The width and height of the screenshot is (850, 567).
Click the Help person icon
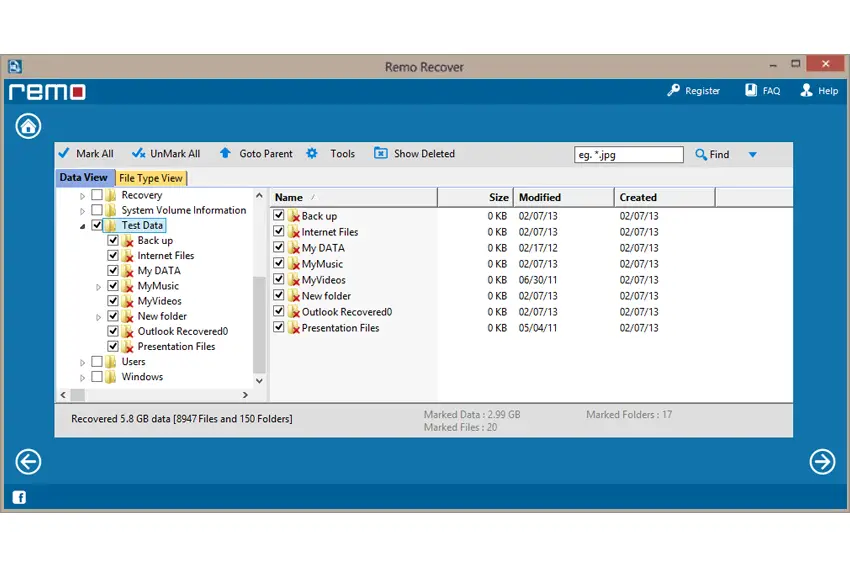coord(806,91)
